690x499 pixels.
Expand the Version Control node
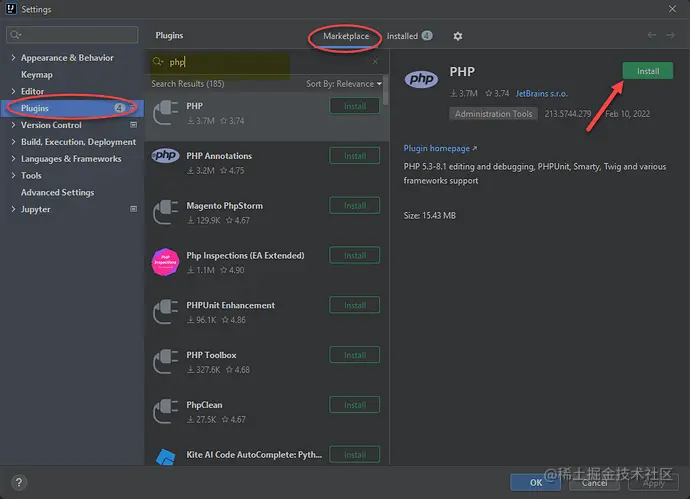click(x=13, y=125)
